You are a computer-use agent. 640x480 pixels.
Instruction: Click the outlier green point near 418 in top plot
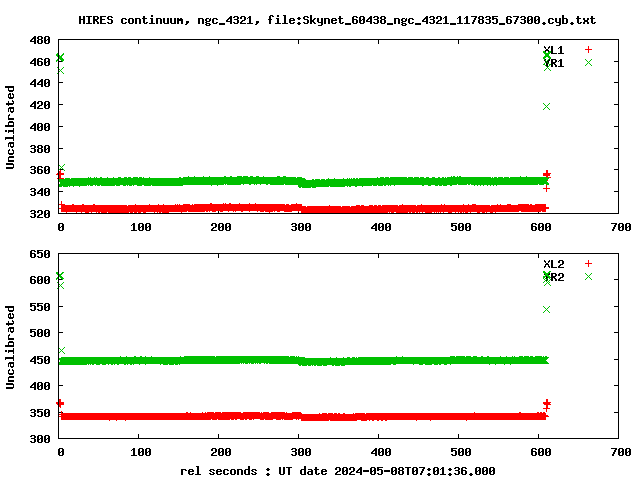pos(547,107)
